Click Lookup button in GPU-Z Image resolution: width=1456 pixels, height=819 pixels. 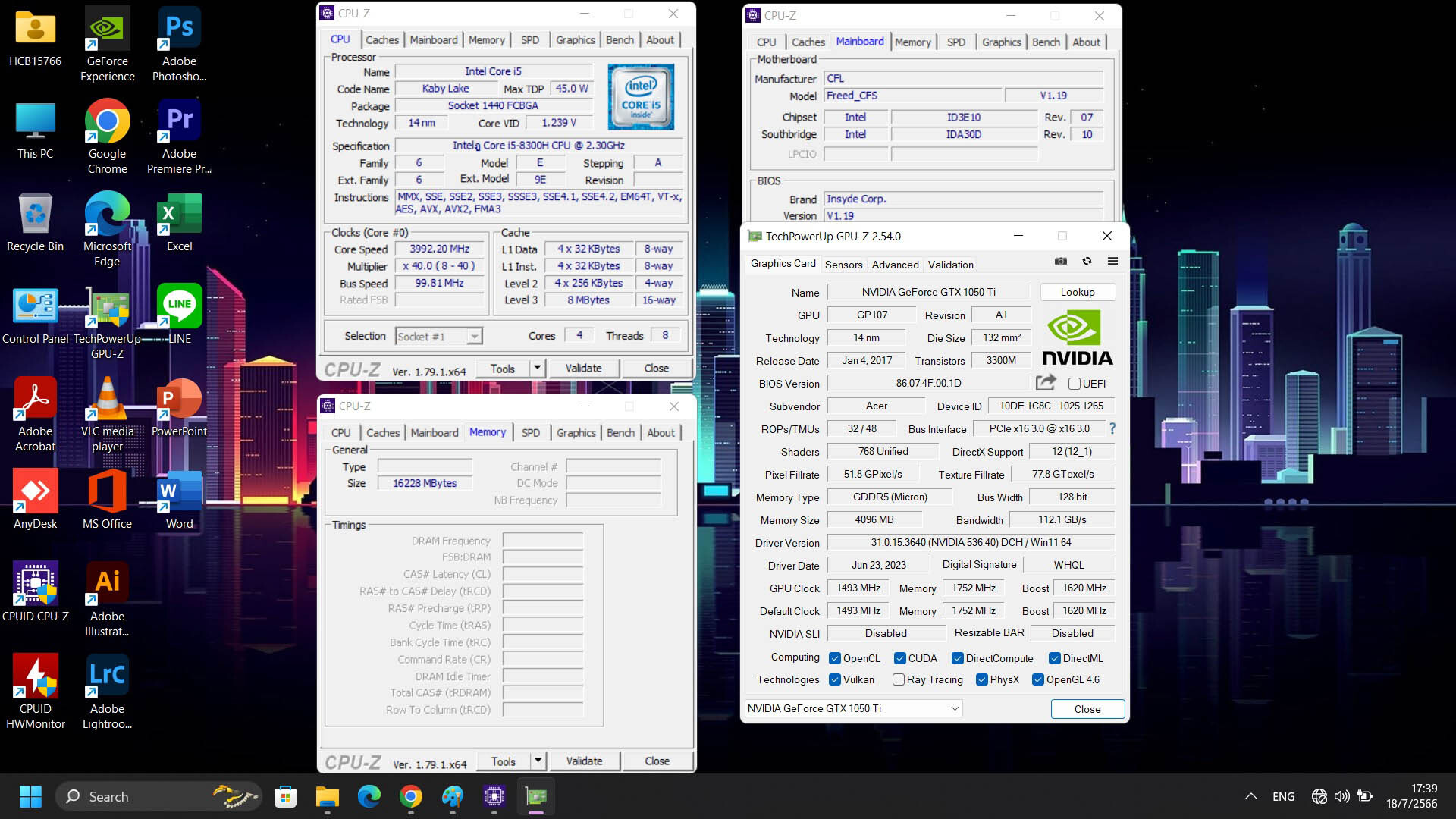click(x=1077, y=292)
